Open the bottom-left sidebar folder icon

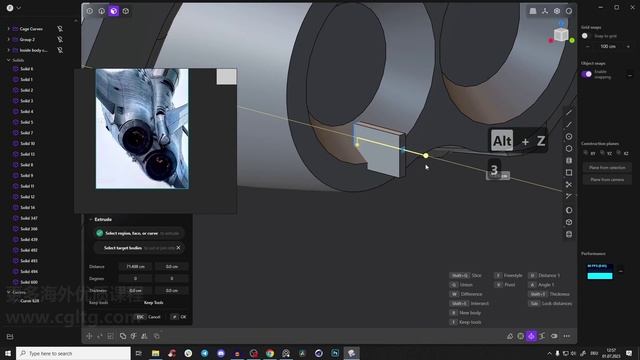pyautogui.click(x=10, y=336)
